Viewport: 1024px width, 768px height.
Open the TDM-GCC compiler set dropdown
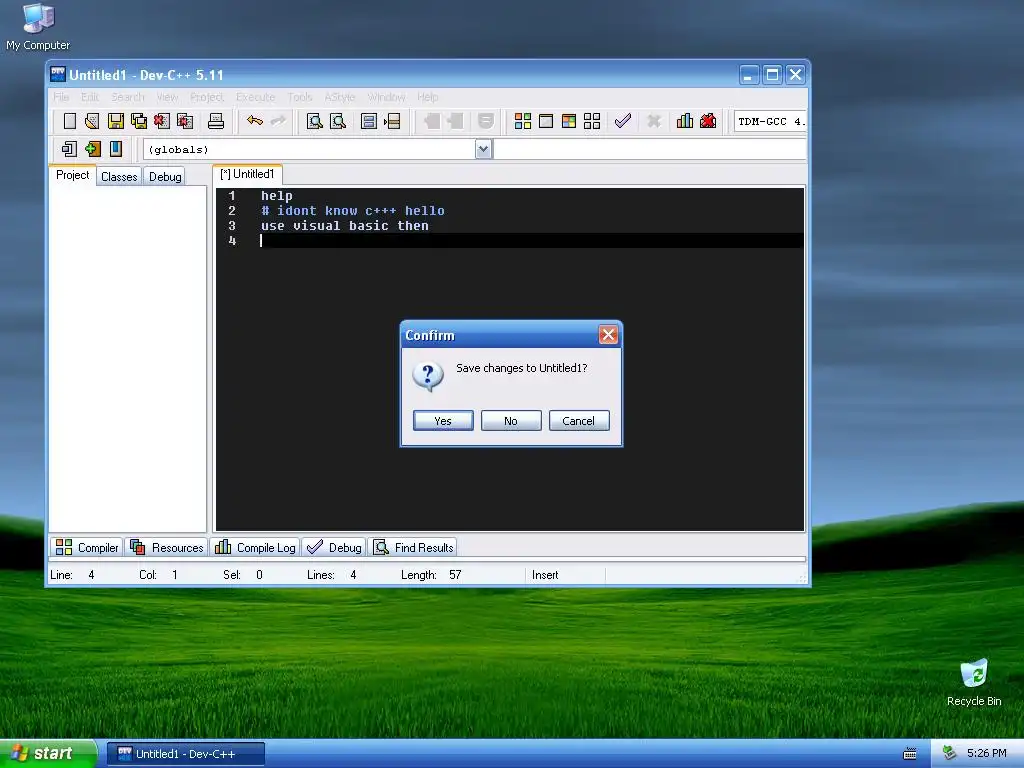click(771, 121)
